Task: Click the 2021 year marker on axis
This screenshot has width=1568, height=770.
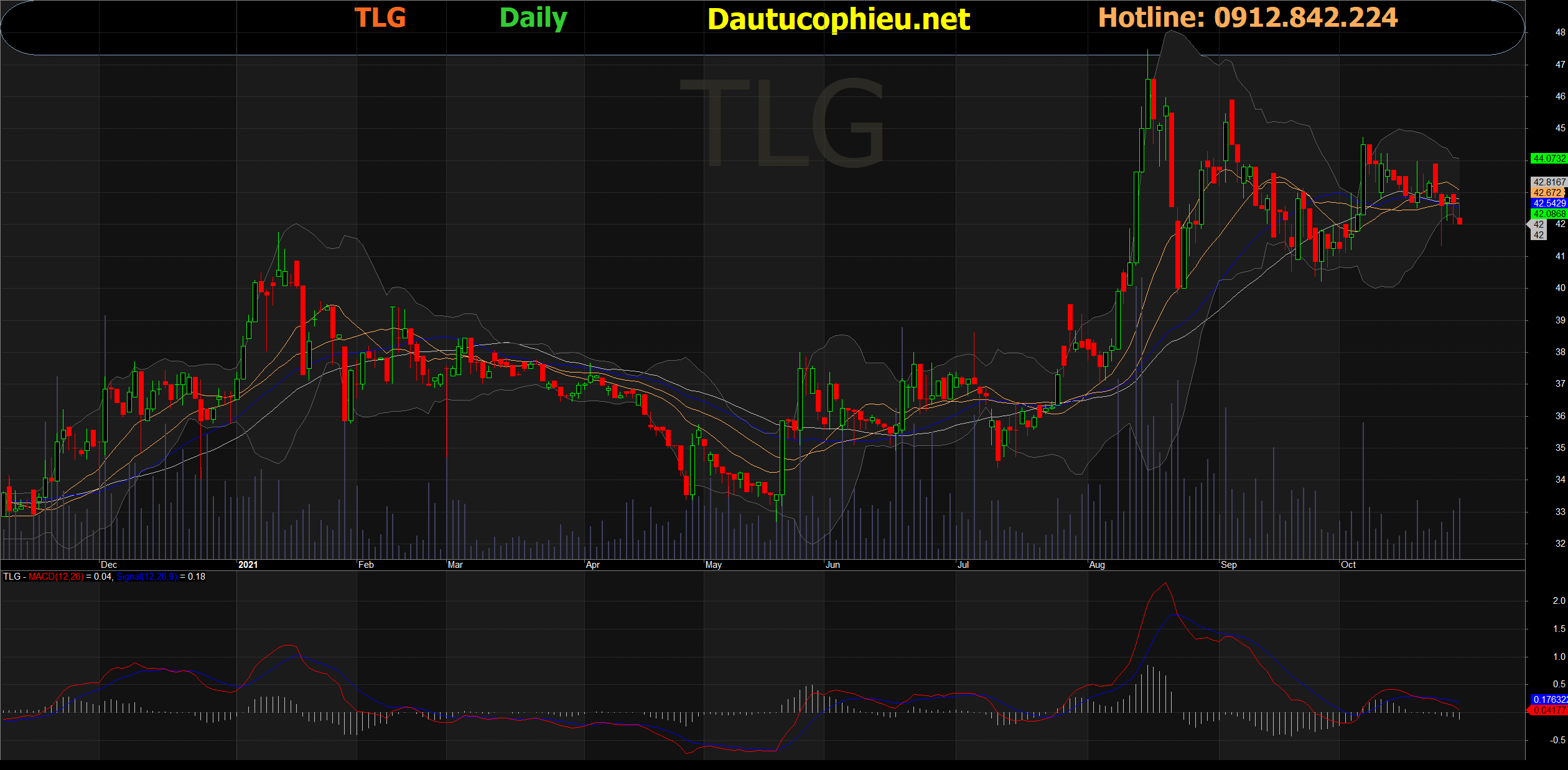Action: point(248,565)
